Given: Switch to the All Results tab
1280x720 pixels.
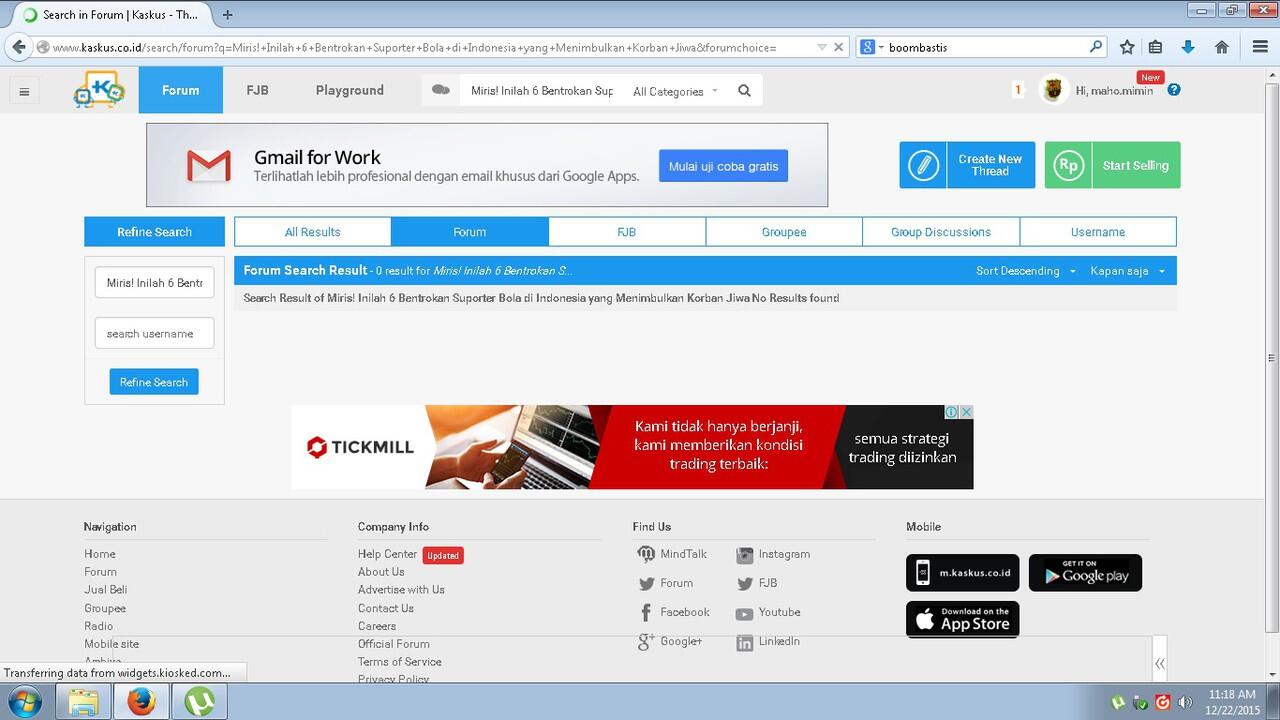Looking at the screenshot, I should (x=313, y=232).
